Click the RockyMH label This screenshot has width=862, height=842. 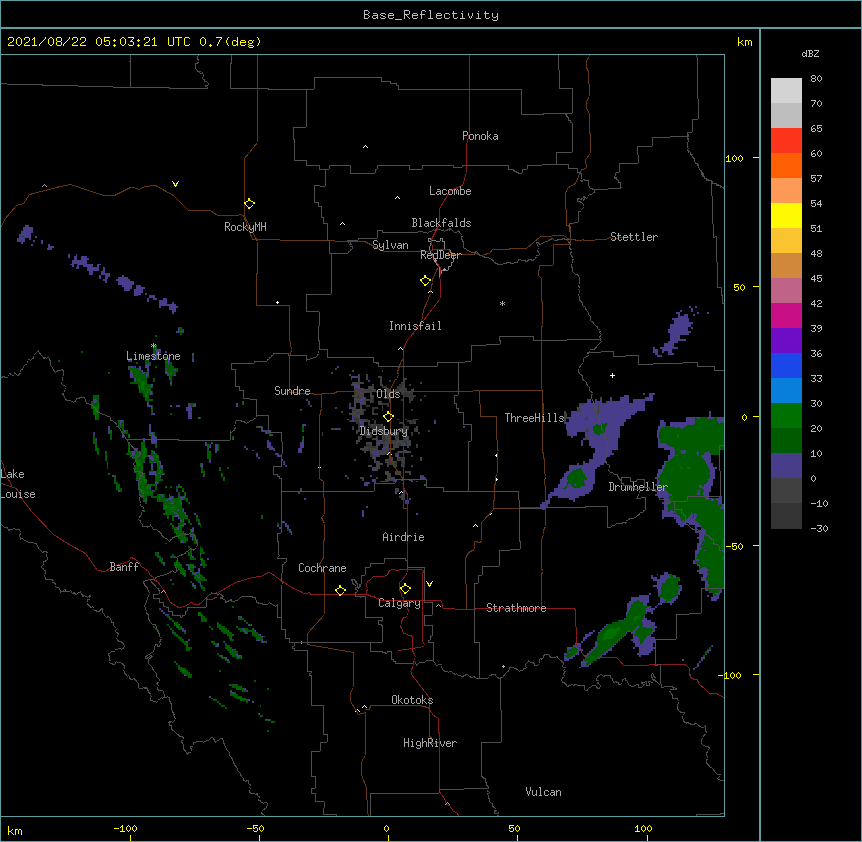[x=245, y=227]
